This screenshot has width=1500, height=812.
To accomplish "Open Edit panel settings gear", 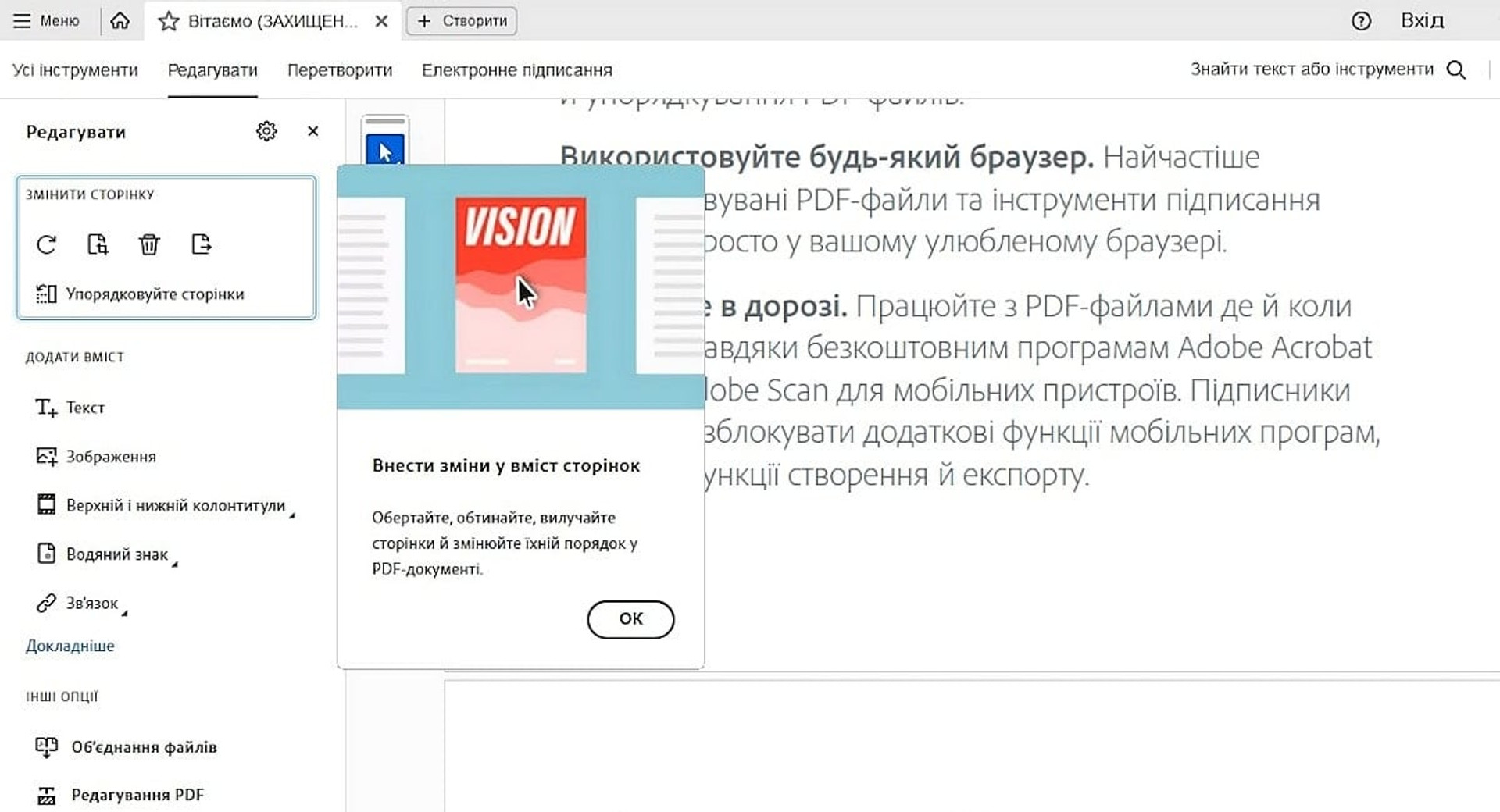I will pyautogui.click(x=266, y=131).
